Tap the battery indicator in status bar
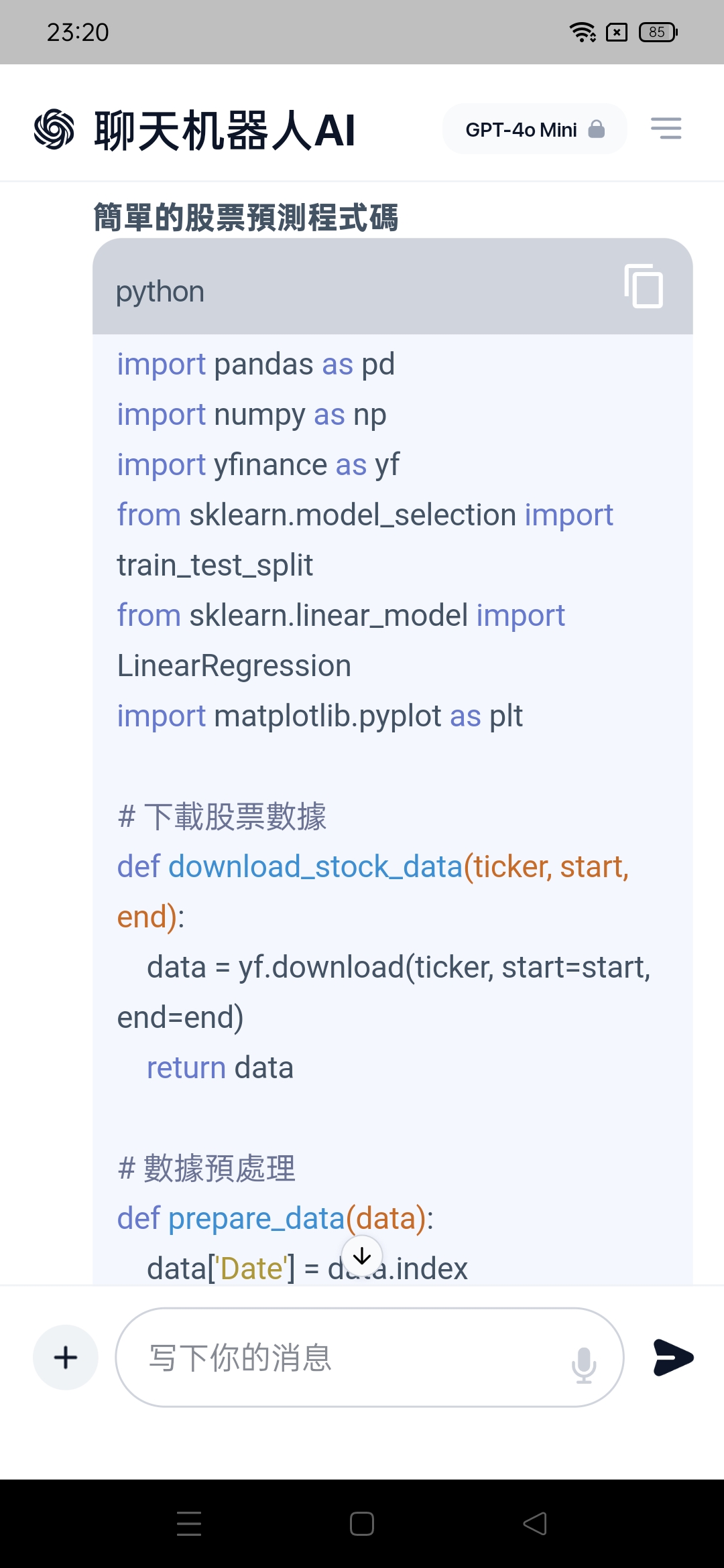This screenshot has height=1568, width=724. pyautogui.click(x=658, y=32)
